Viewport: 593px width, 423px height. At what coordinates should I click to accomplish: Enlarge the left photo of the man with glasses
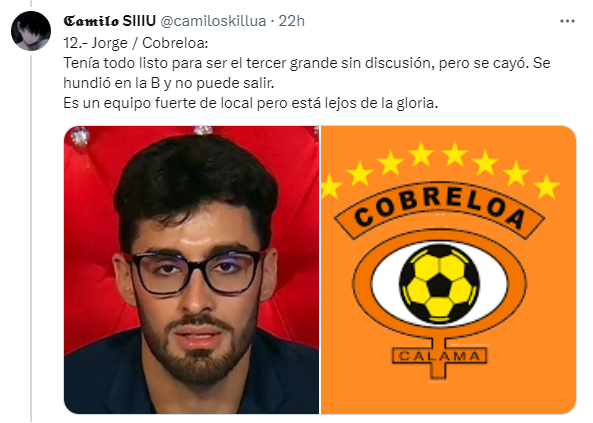(191, 270)
